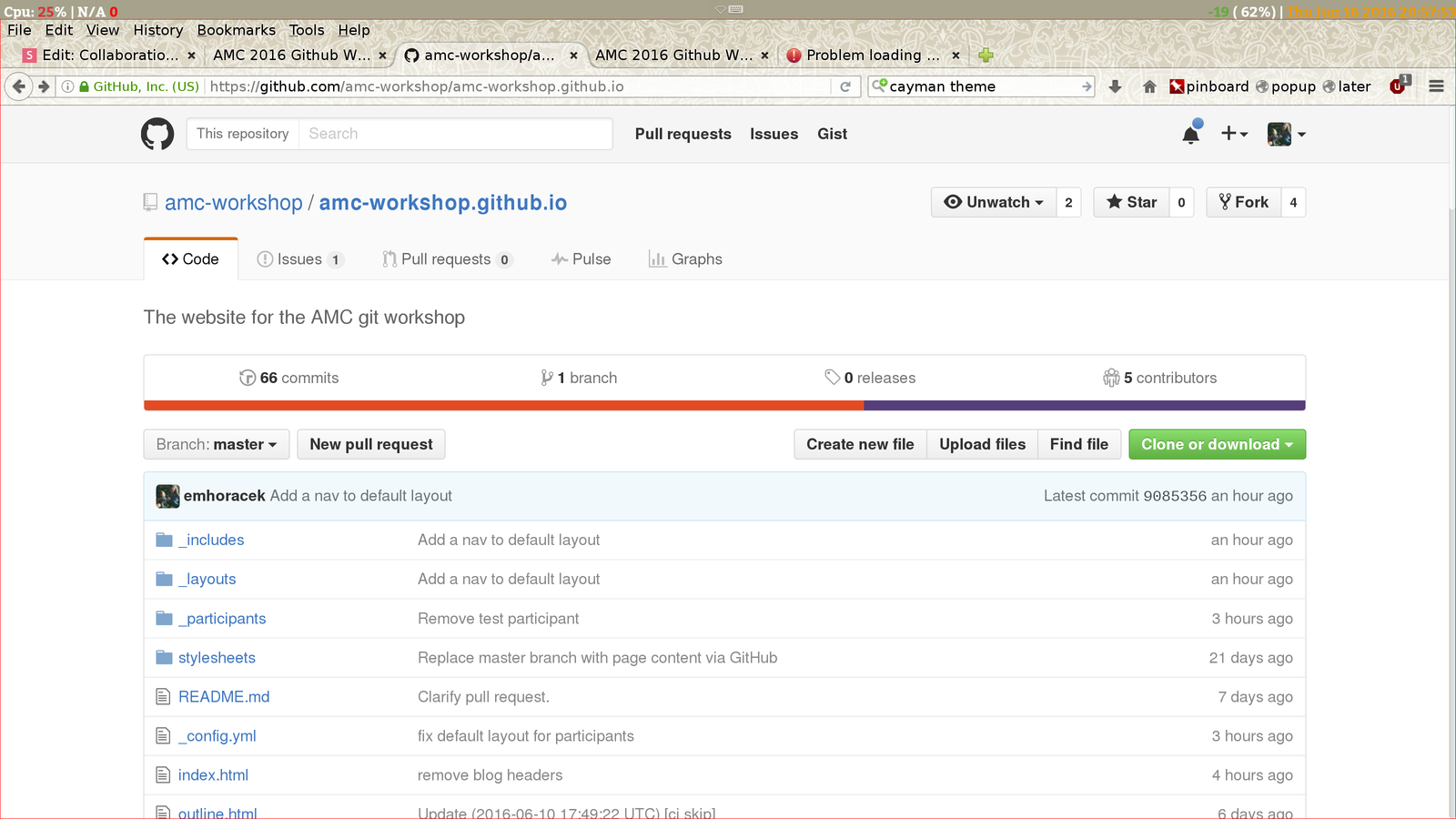
Task: Star the repository
Action: point(1131,202)
